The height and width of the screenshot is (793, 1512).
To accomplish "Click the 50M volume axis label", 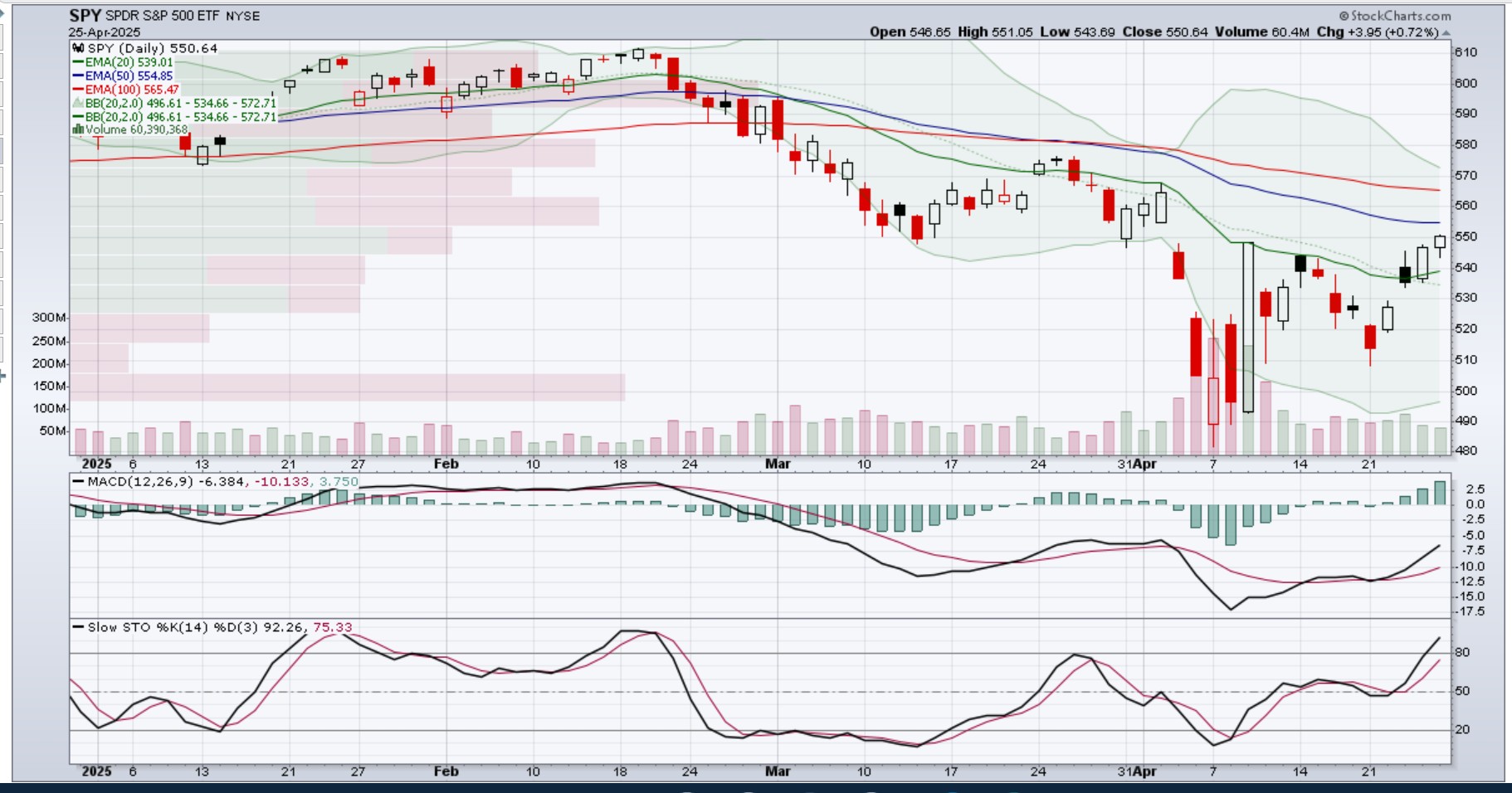I will (53, 431).
